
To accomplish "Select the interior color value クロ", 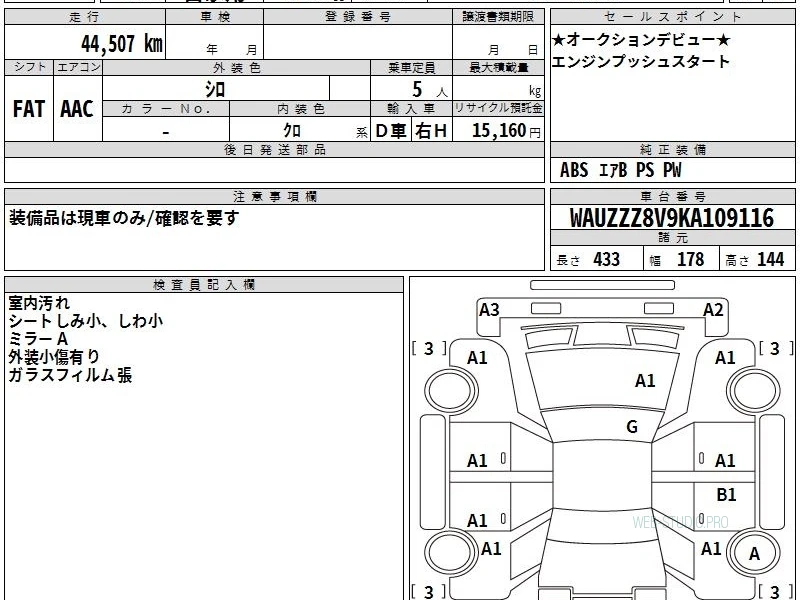I will [x=292, y=131].
